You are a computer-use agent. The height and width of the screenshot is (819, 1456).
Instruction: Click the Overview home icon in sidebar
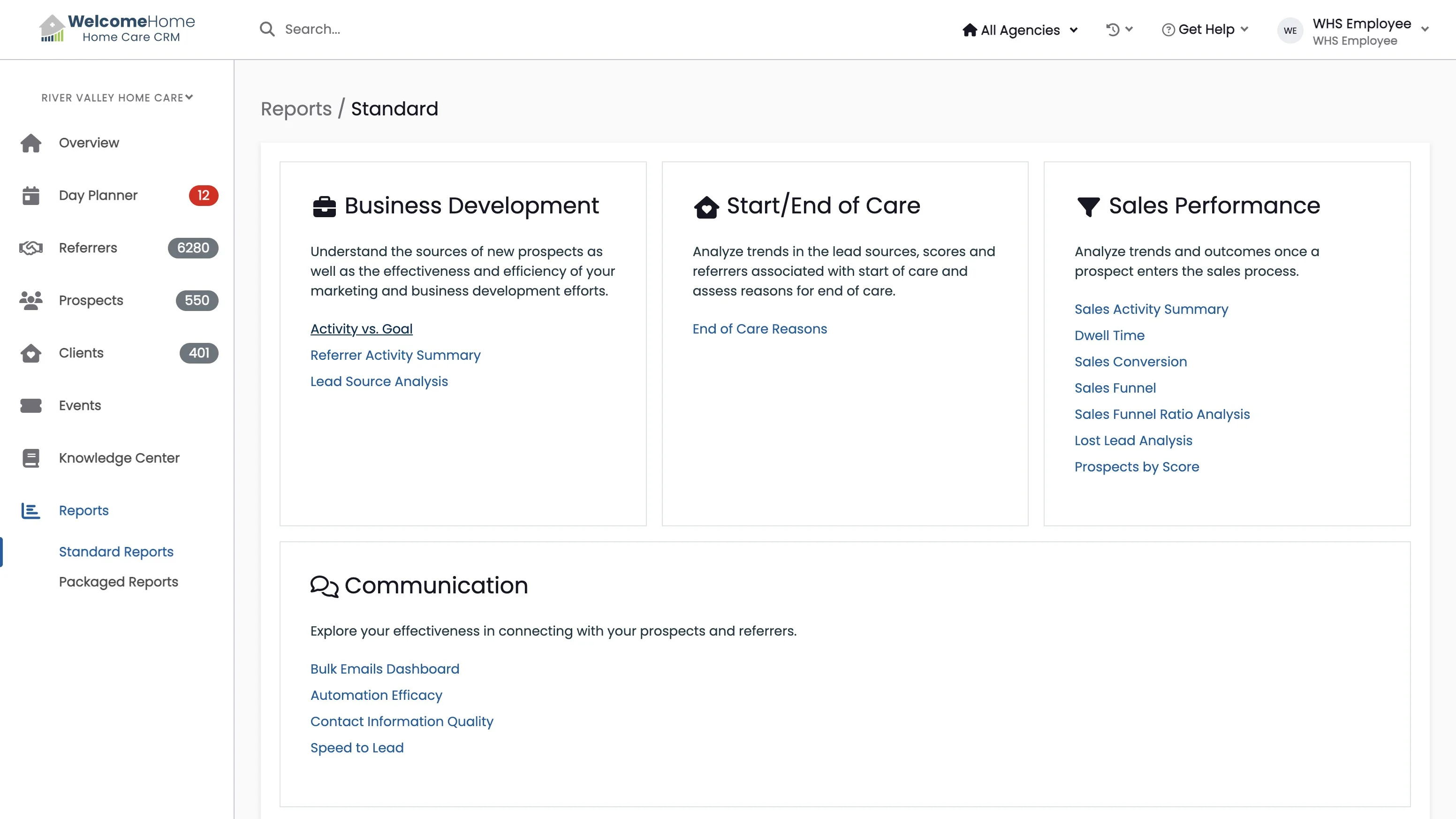[x=30, y=143]
